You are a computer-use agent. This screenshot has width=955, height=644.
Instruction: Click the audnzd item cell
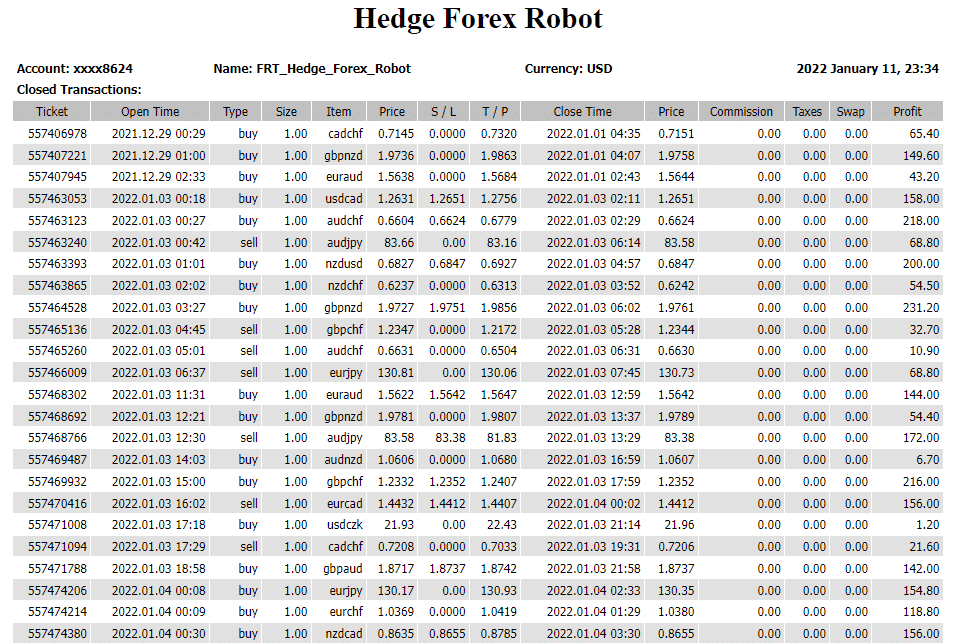tap(344, 460)
